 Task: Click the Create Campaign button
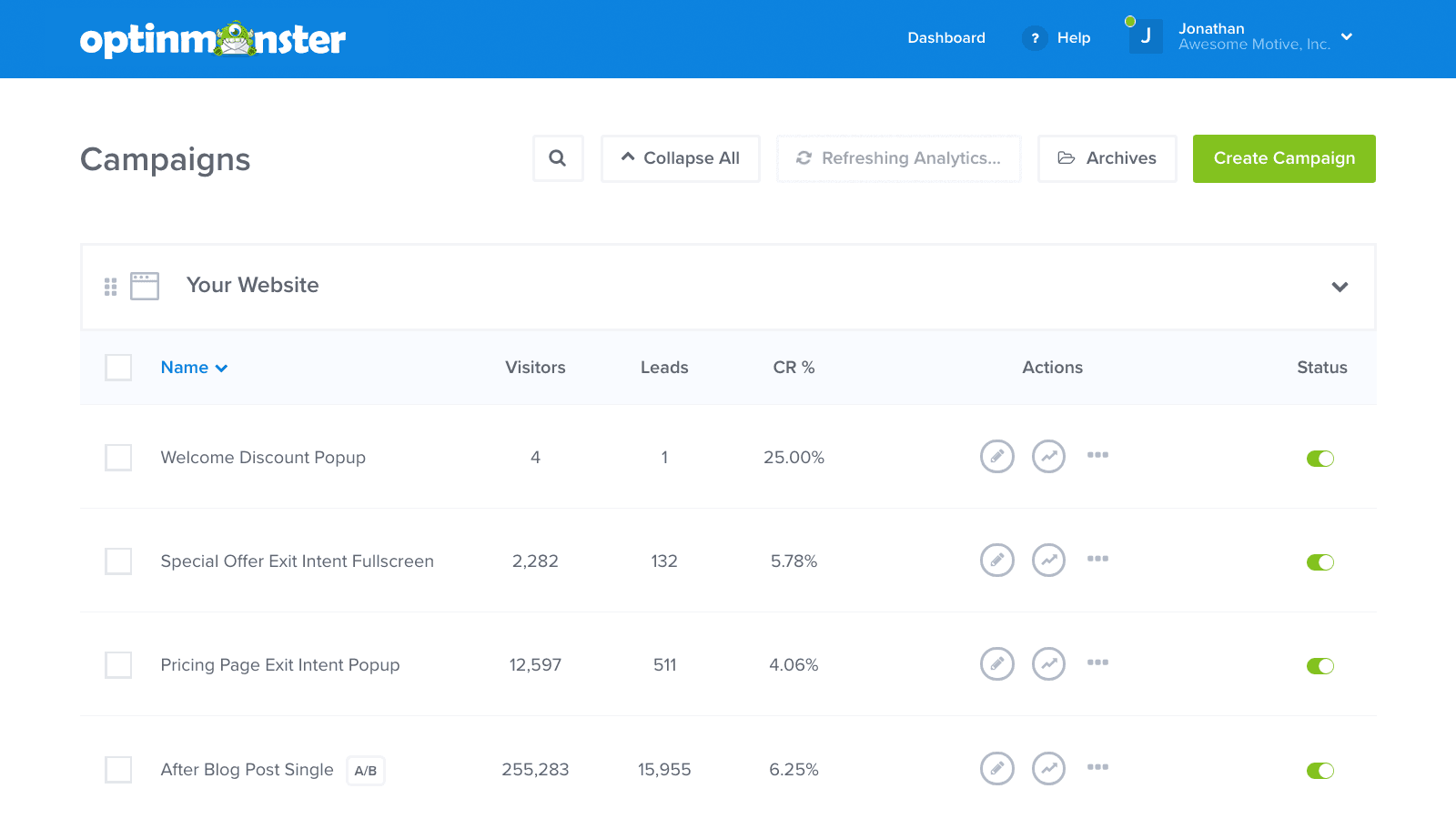[1283, 158]
